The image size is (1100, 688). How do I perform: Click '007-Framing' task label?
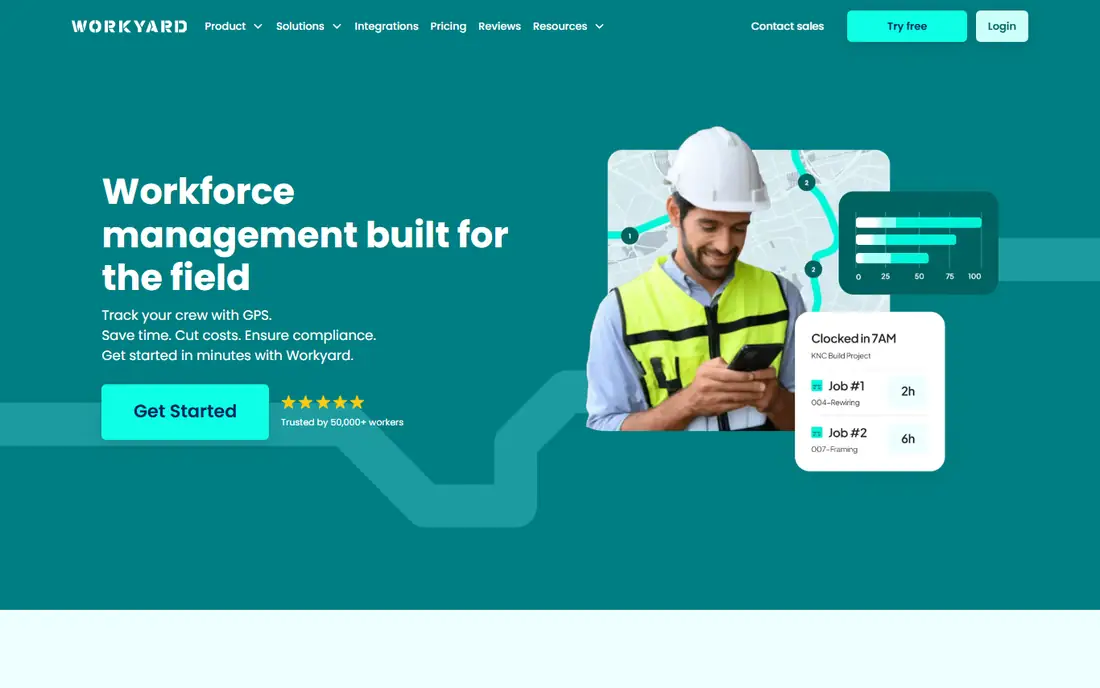pos(834,450)
